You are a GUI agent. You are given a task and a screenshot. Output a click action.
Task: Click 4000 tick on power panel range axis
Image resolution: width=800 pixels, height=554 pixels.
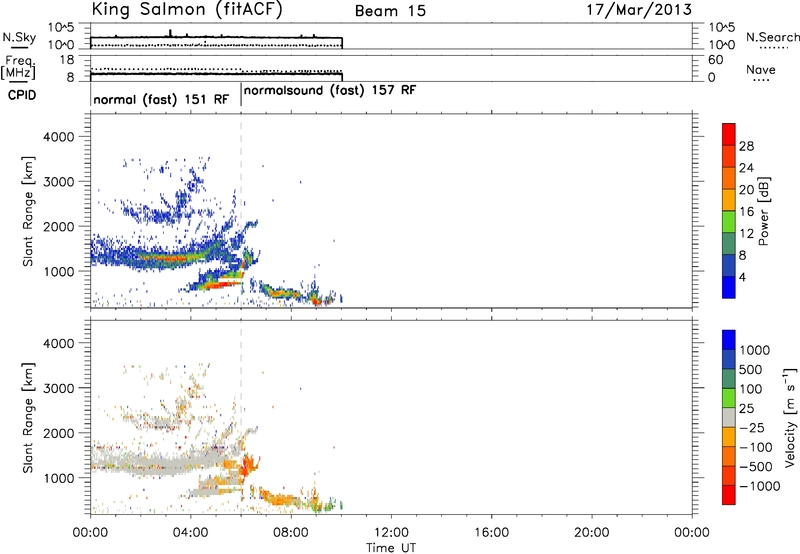(x=58, y=137)
